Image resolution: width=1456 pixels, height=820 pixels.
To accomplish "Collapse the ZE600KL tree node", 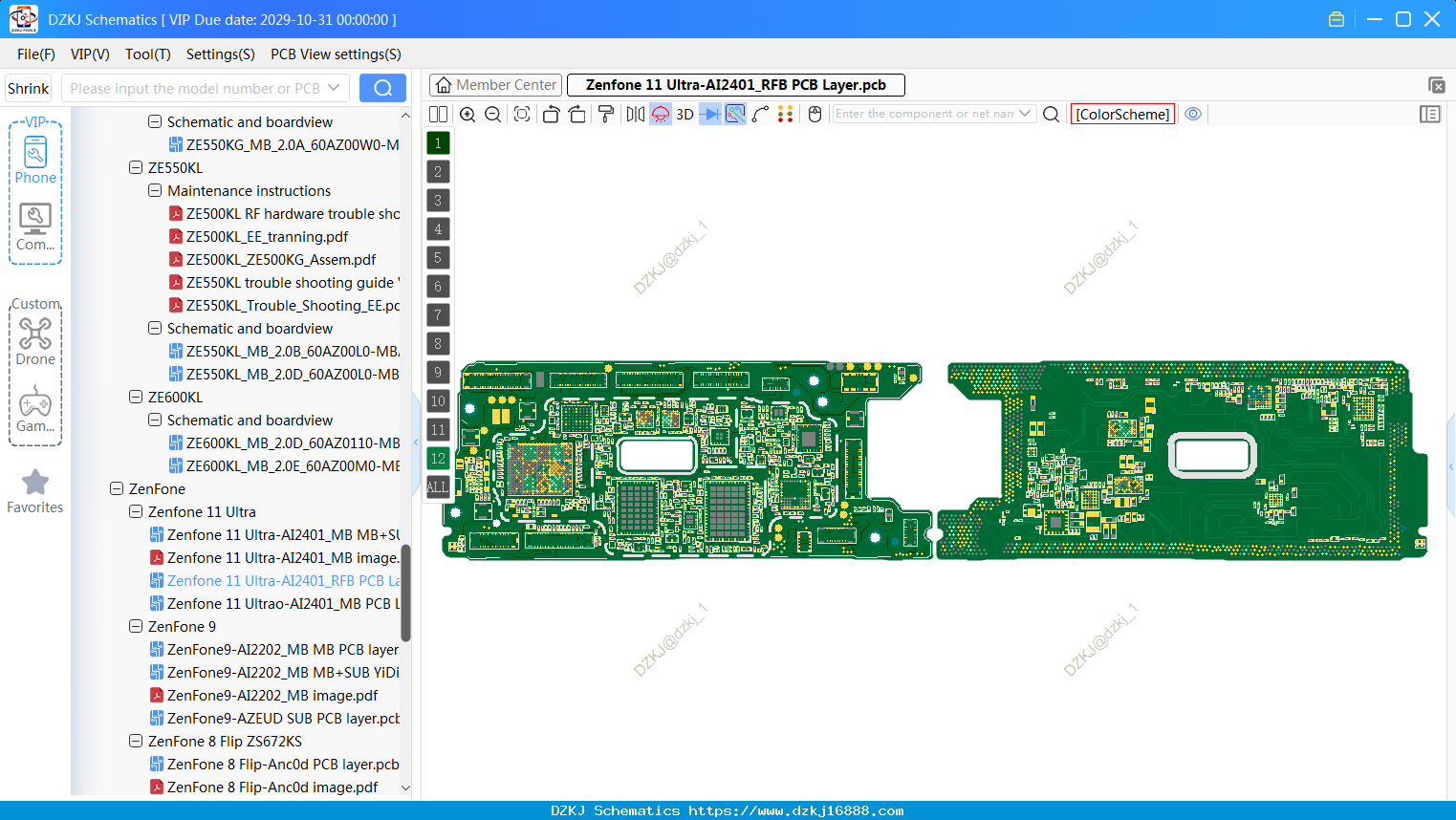I will coord(136,397).
